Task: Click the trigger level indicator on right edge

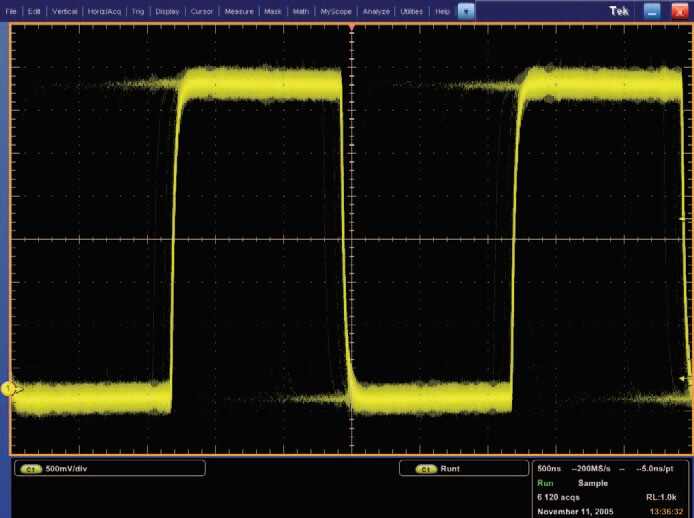Action: (x=684, y=378)
